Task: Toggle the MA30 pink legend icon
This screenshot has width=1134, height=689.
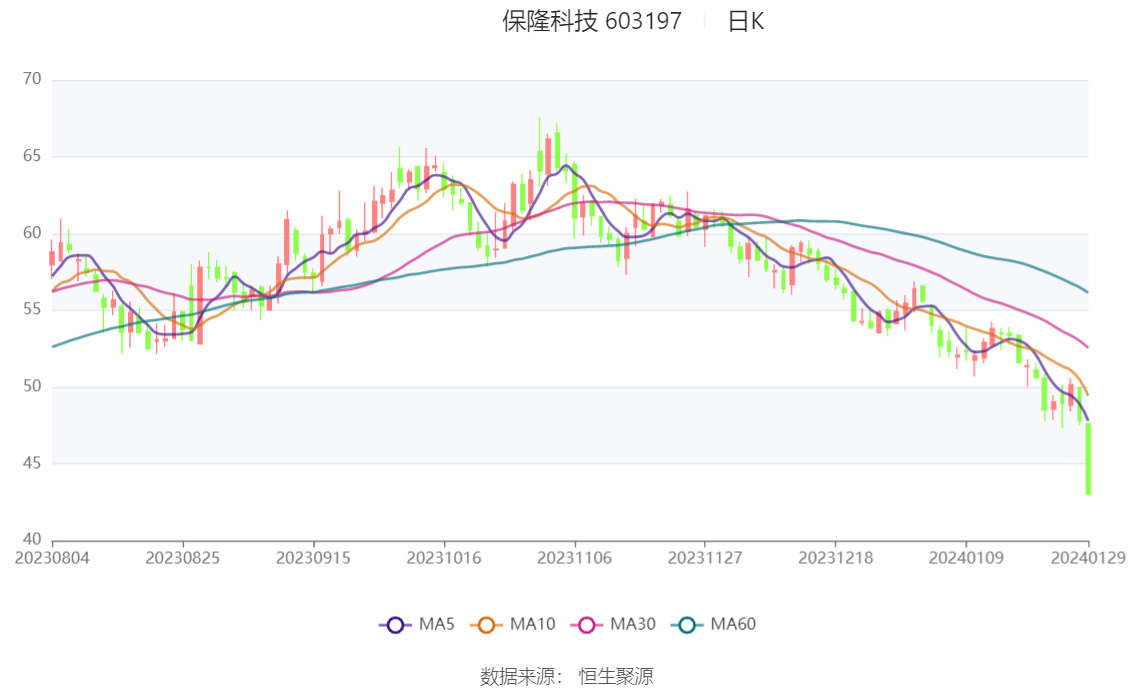Action: click(587, 625)
